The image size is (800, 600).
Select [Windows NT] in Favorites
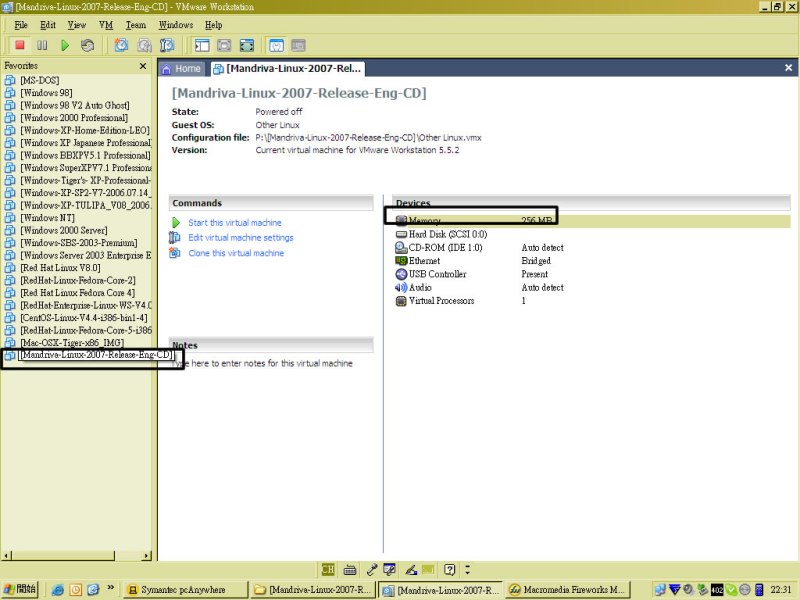47,217
